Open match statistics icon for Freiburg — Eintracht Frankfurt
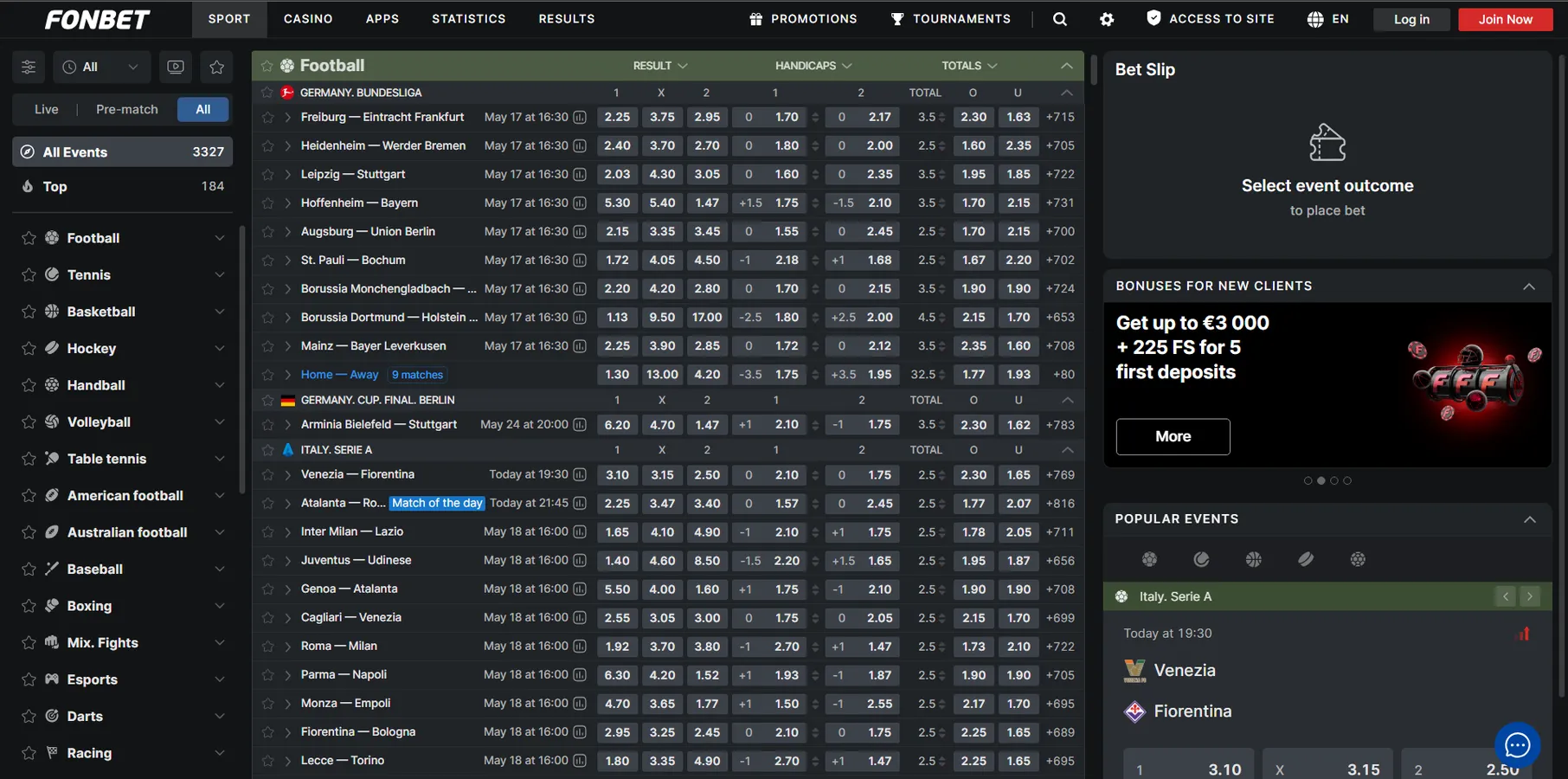 (x=580, y=117)
